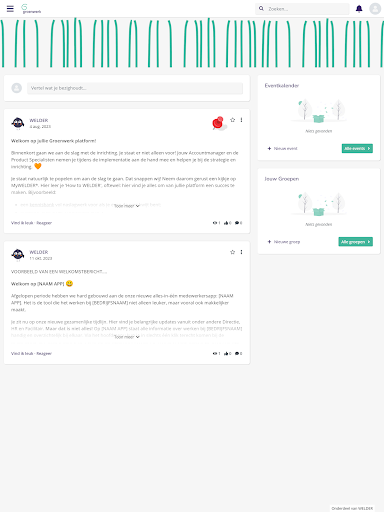Click the Groenwerk logo

tap(31, 9)
